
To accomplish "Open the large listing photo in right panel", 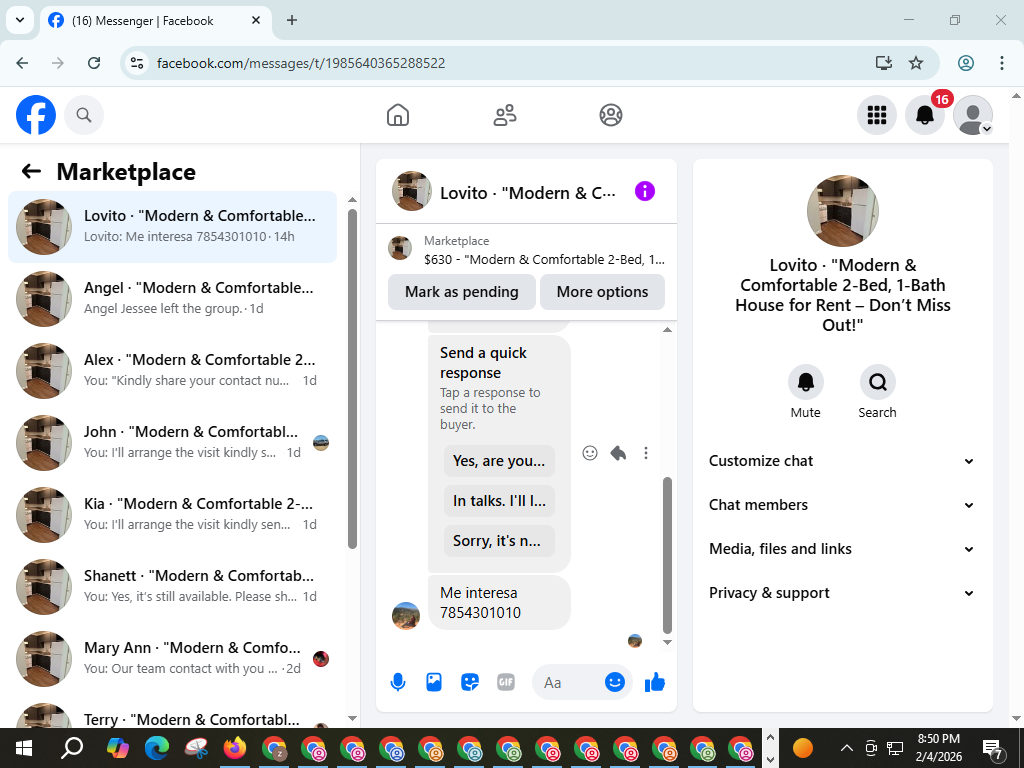I will [x=842, y=211].
